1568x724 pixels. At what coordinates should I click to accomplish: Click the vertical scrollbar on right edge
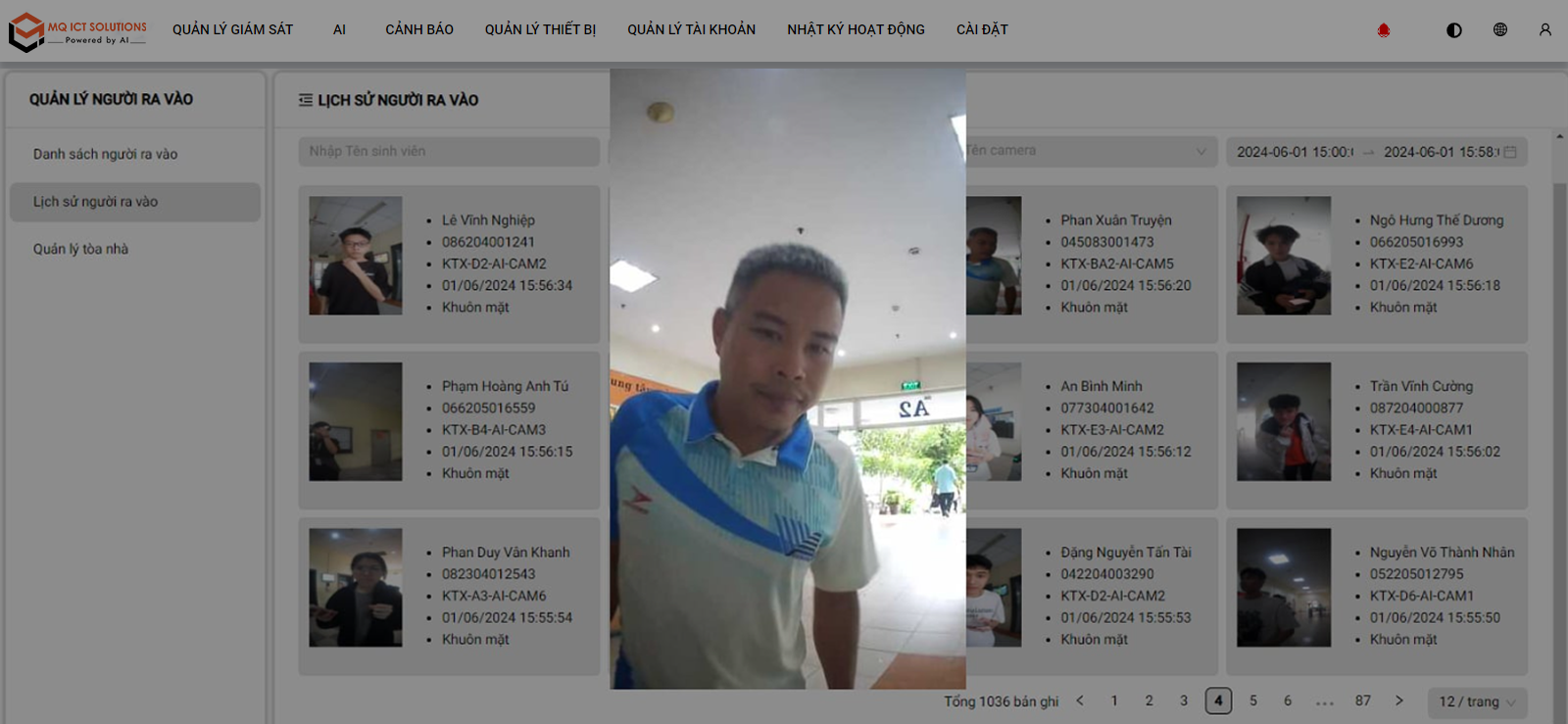tap(1559, 392)
